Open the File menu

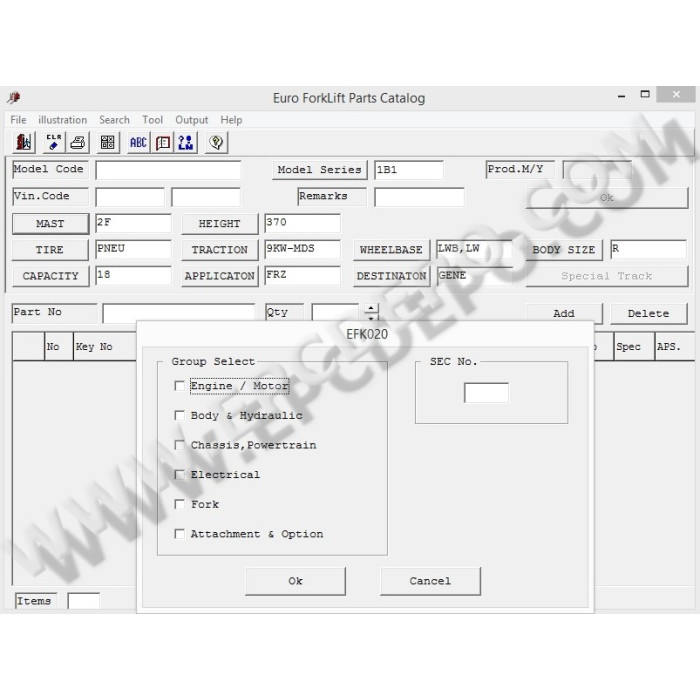(x=18, y=120)
